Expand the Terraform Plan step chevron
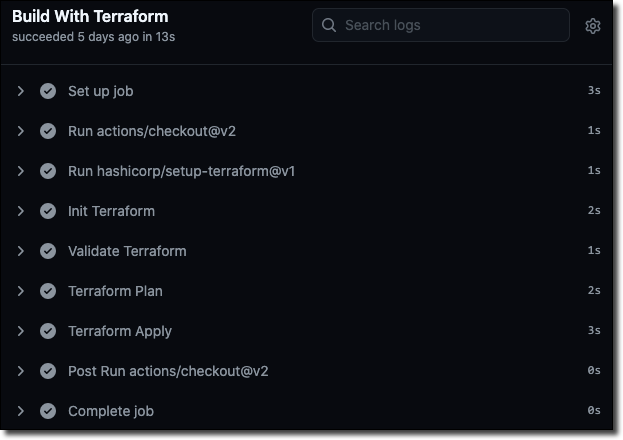The height and width of the screenshot is (440, 623). coord(21,291)
